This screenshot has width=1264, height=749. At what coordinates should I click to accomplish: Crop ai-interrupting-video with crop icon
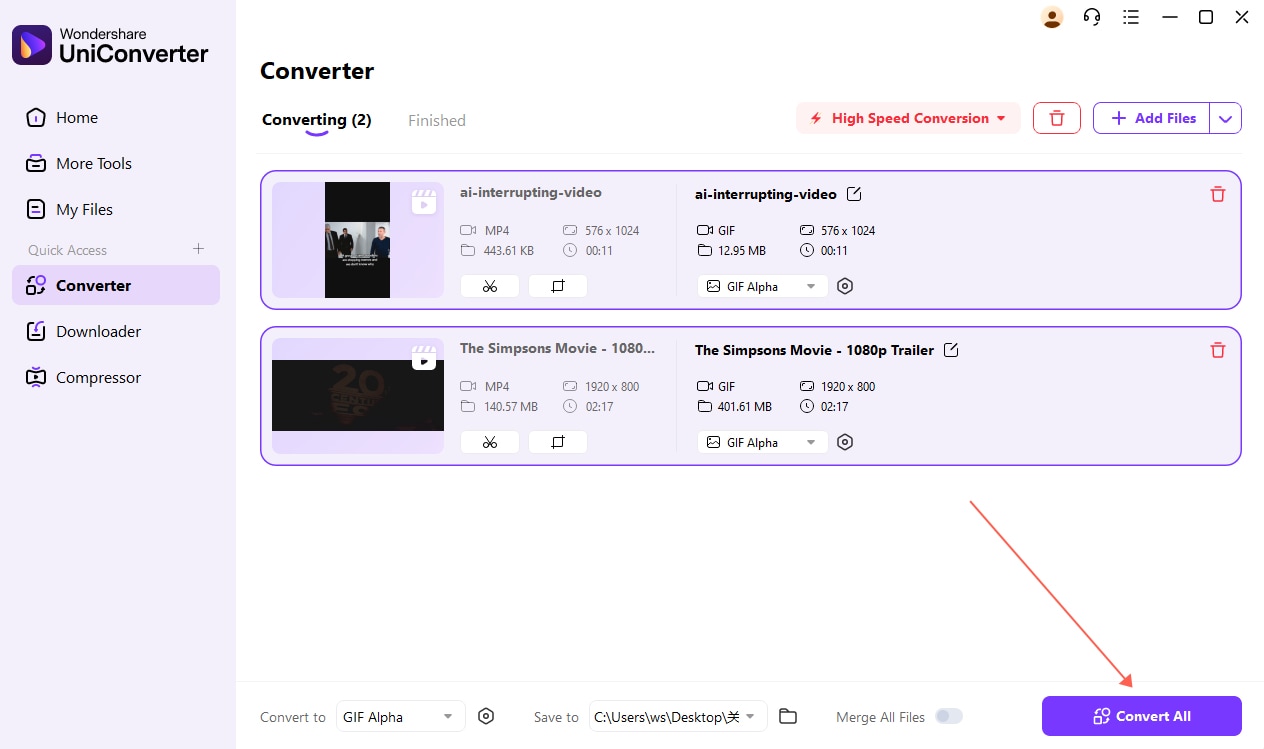point(558,286)
